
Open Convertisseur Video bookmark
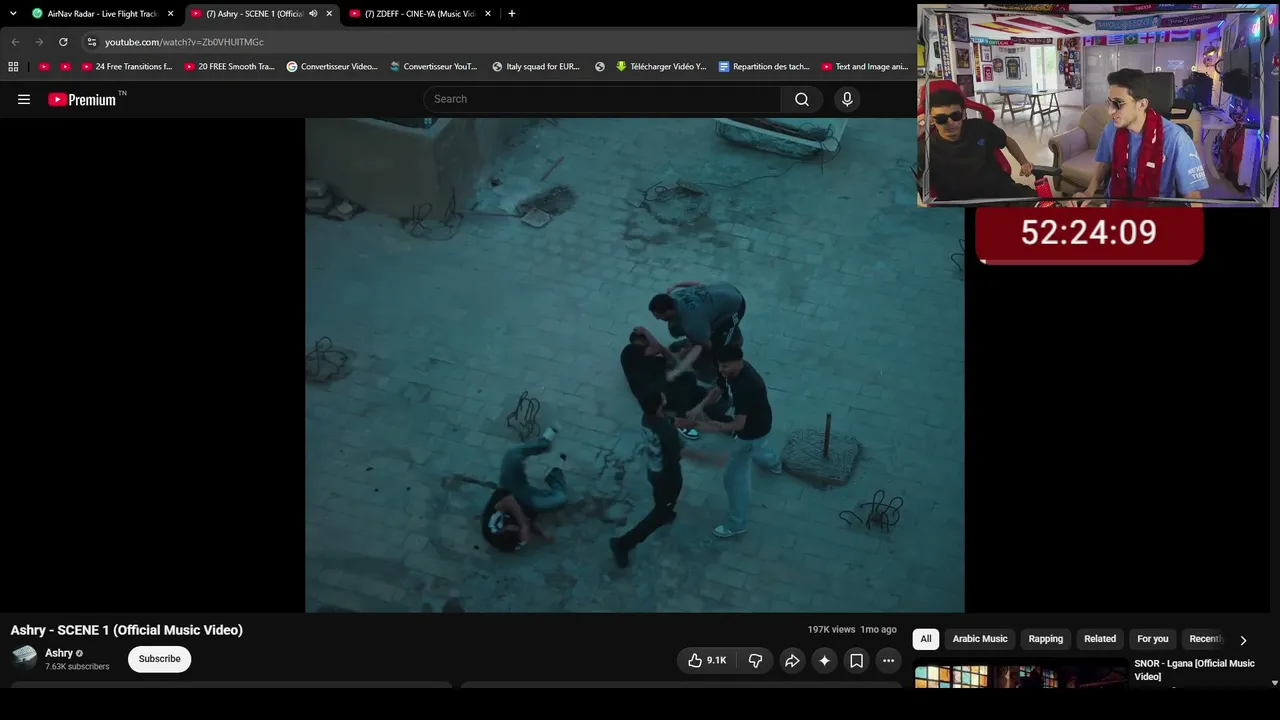332,67
